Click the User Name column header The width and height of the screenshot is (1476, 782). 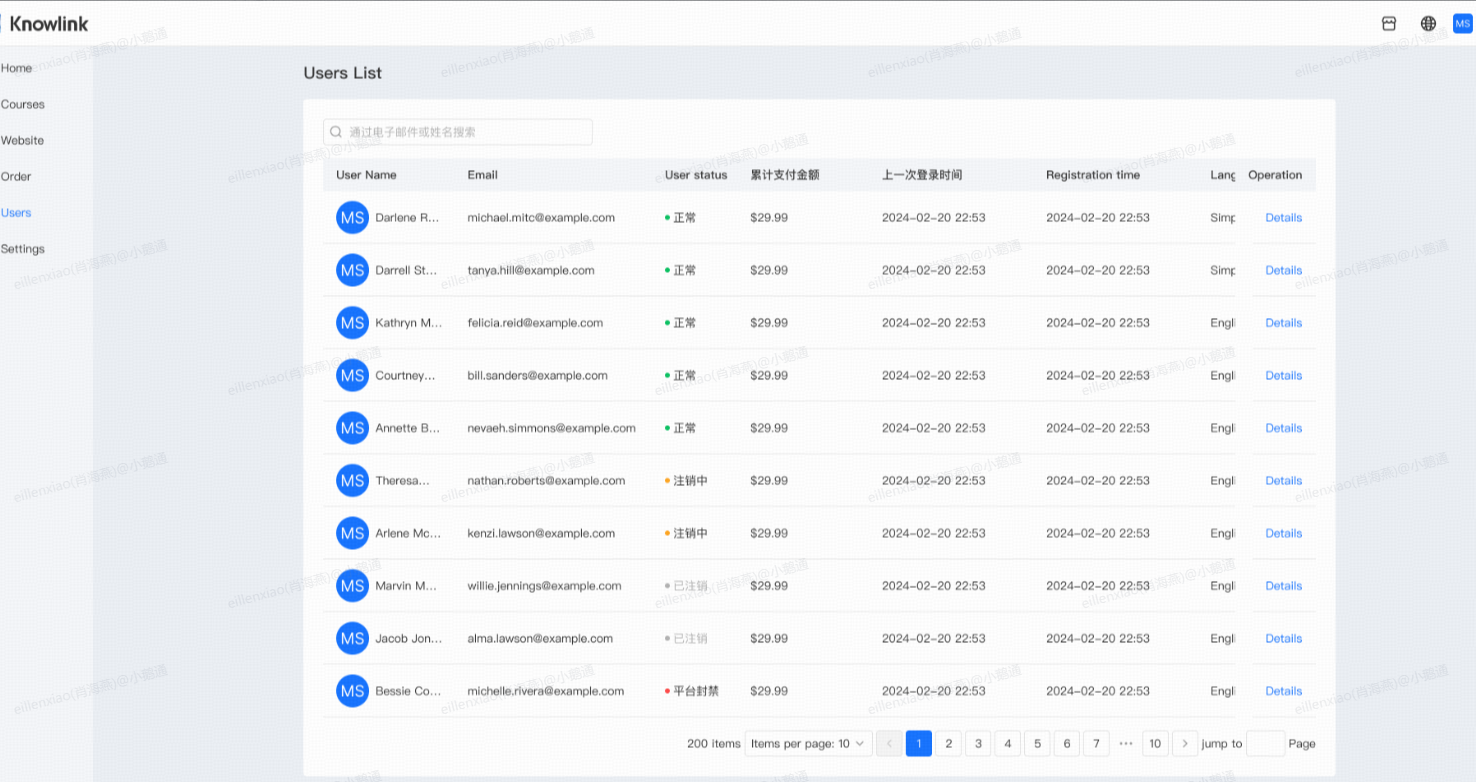(366, 175)
